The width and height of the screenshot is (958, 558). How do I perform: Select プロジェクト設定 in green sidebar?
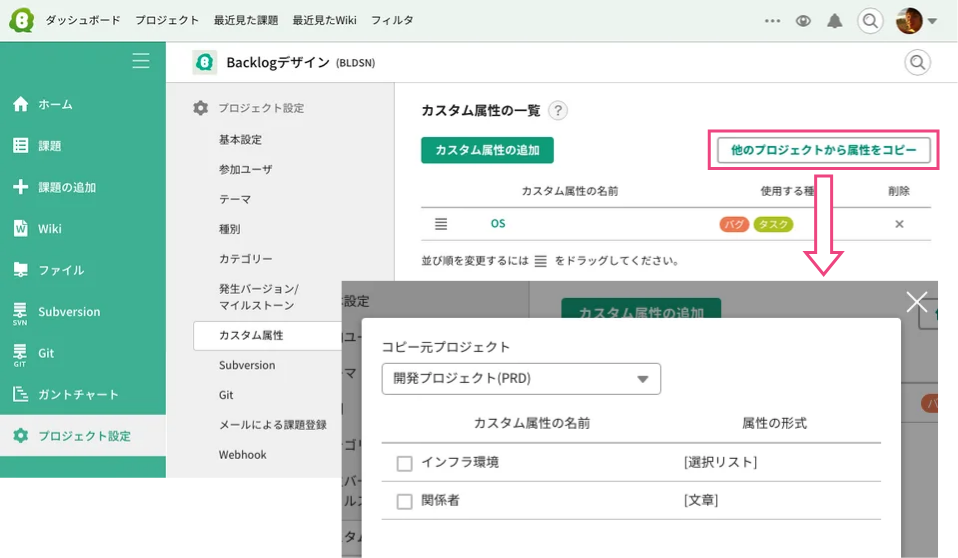83,436
